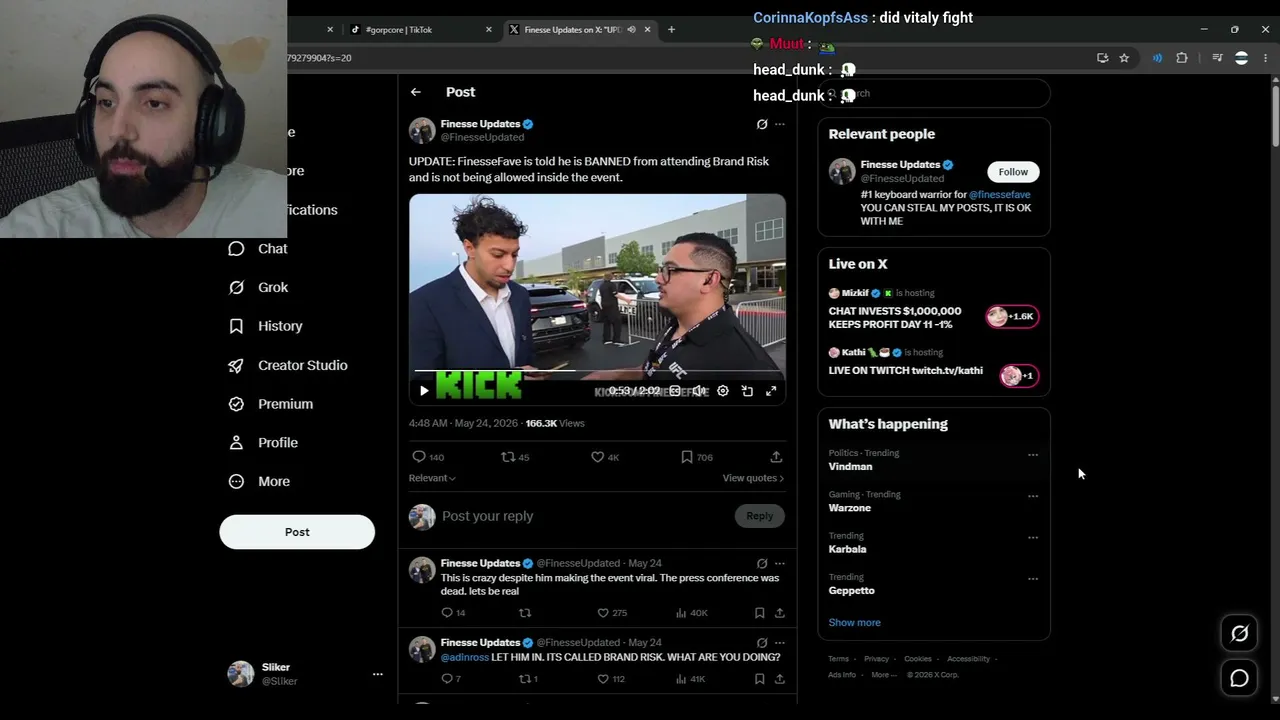Image resolution: width=1280 pixels, height=720 pixels.
Task: Open more options for Warzone trend
Action: click(1033, 496)
